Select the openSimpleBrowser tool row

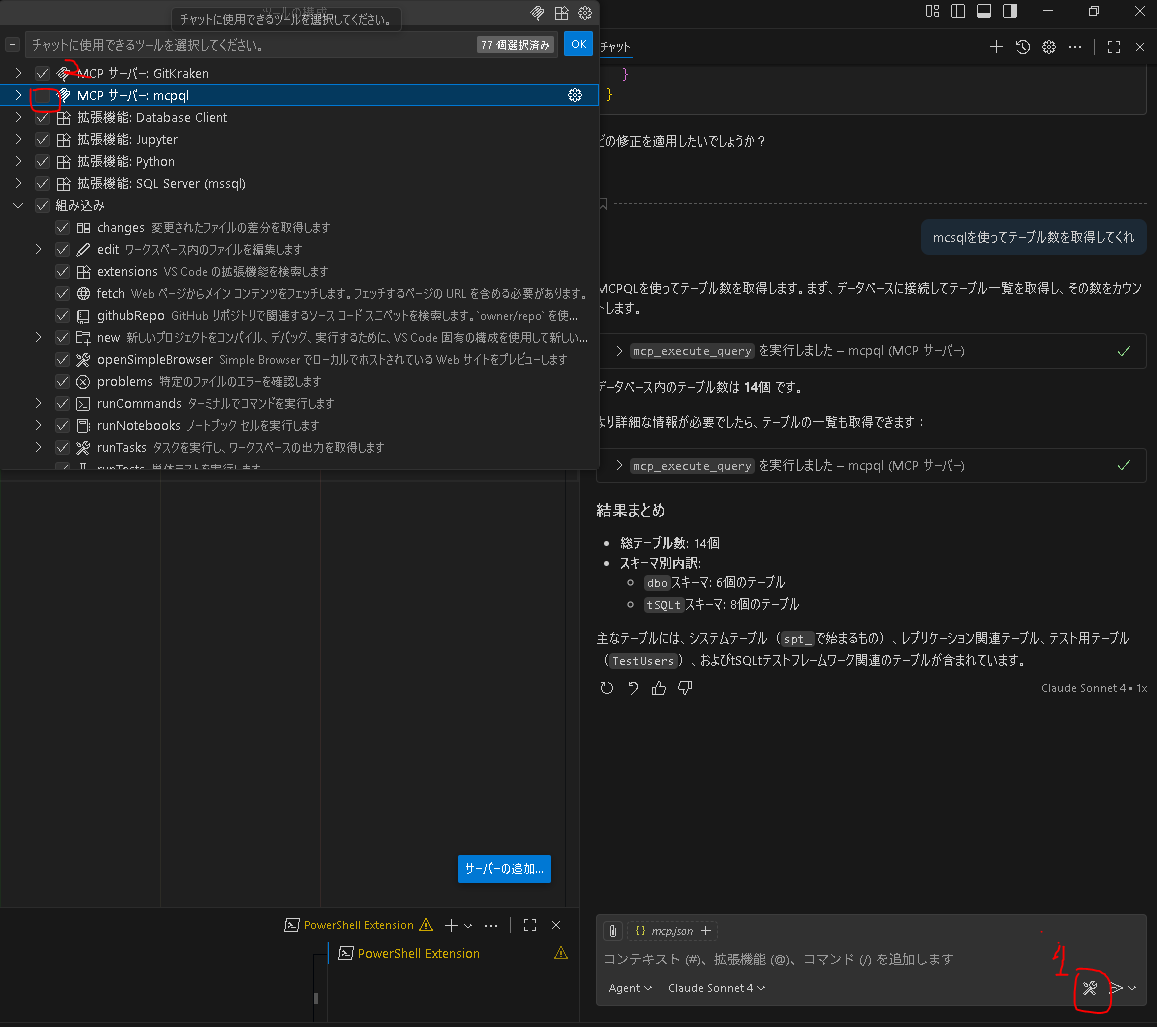pyautogui.click(x=299, y=360)
